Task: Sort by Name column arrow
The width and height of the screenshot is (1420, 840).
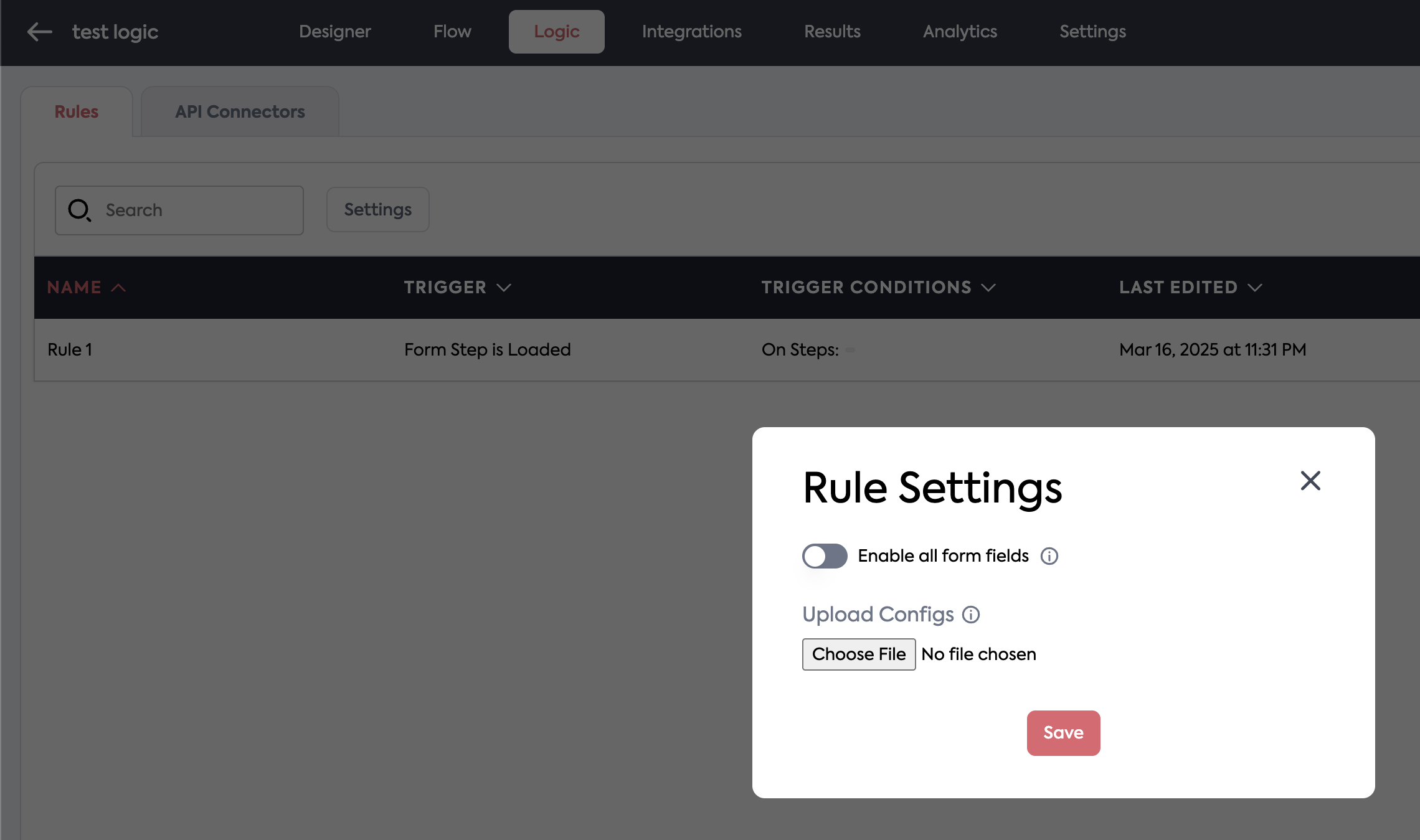Action: [118, 288]
